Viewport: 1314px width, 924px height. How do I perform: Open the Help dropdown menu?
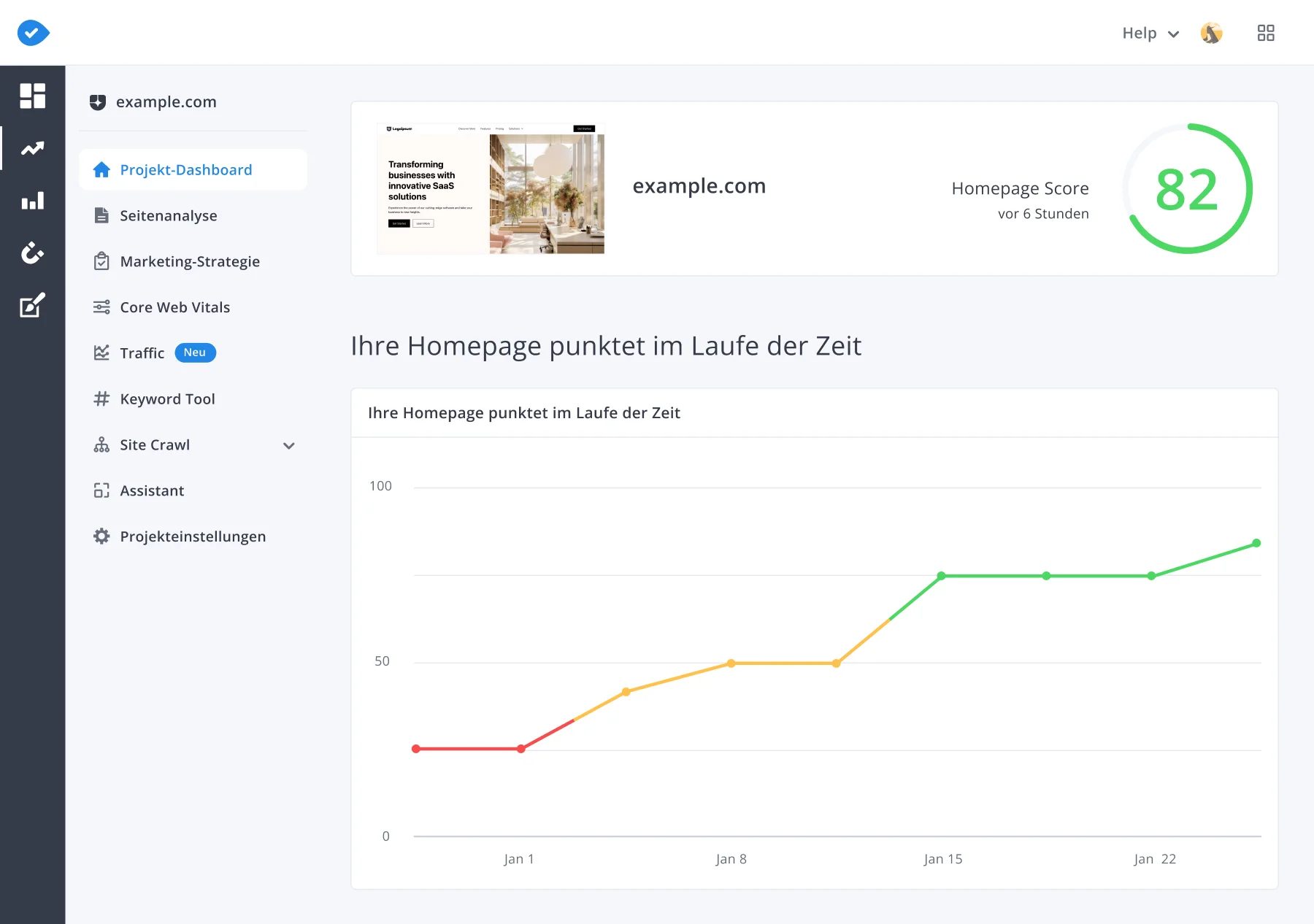[x=1150, y=33]
